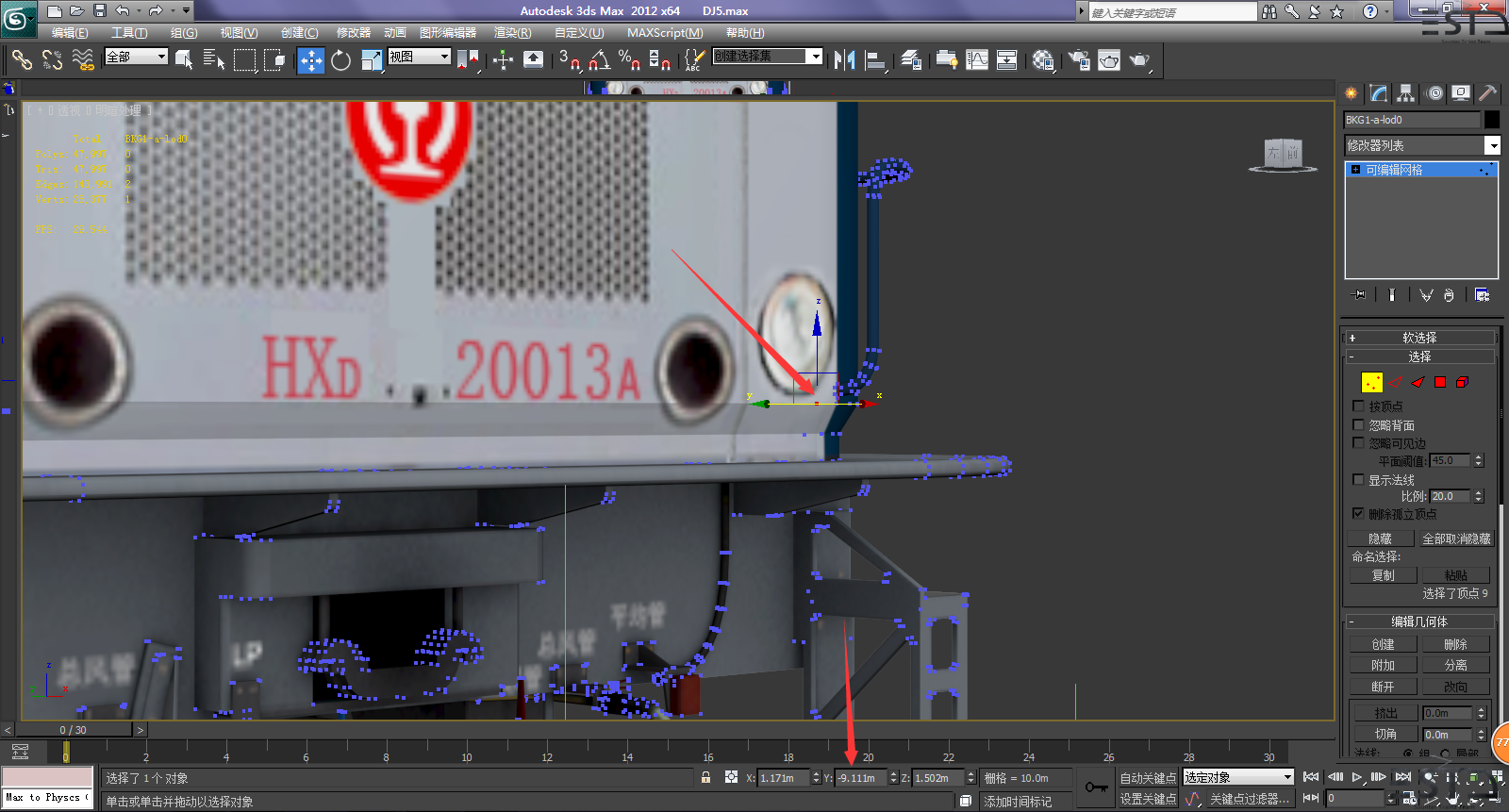Click the 0 / 30 time slider
The width and height of the screenshot is (1509, 812).
pyautogui.click(x=74, y=730)
